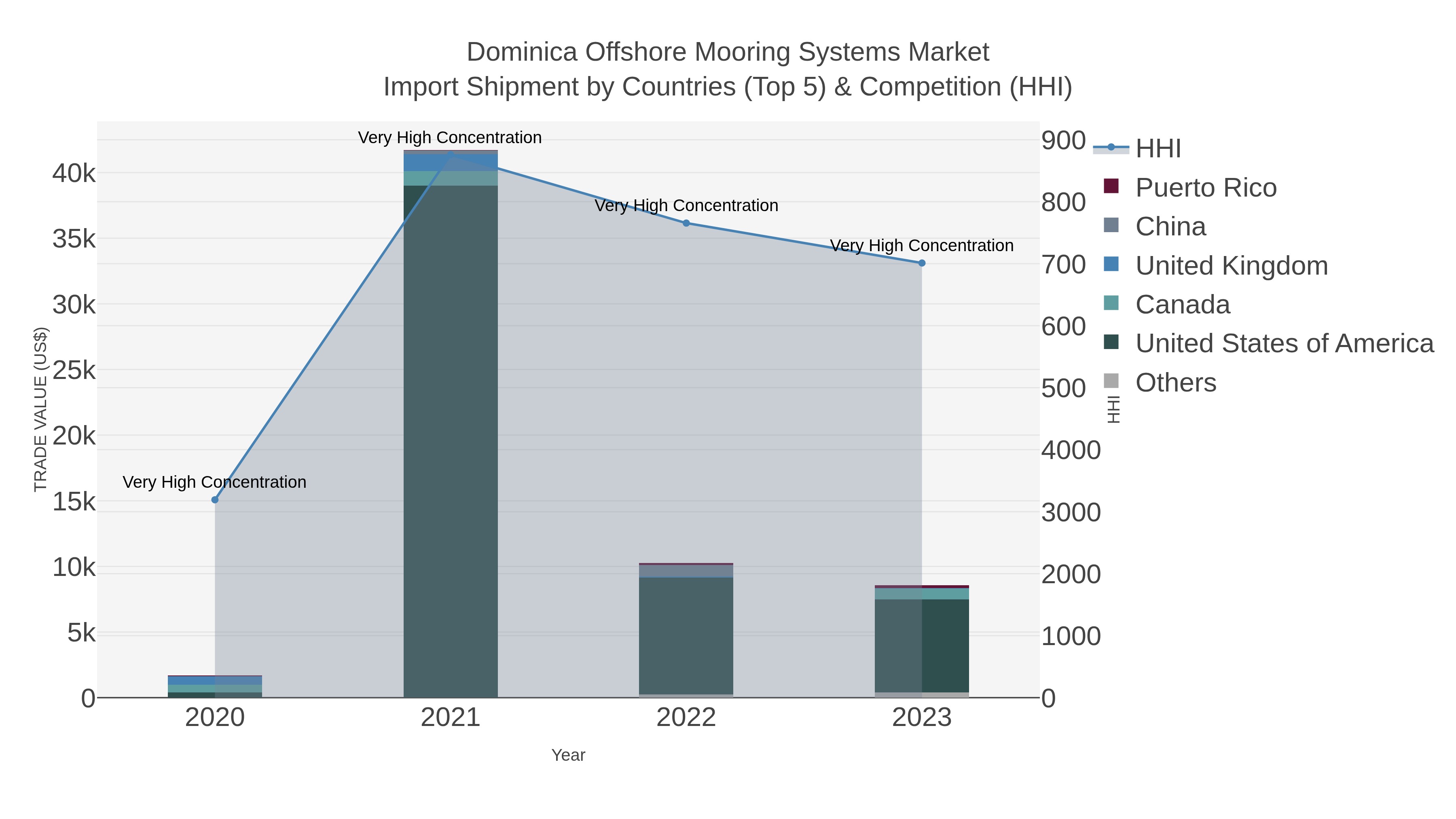
Task: Select the 2023 HHI data point
Action: point(922,263)
